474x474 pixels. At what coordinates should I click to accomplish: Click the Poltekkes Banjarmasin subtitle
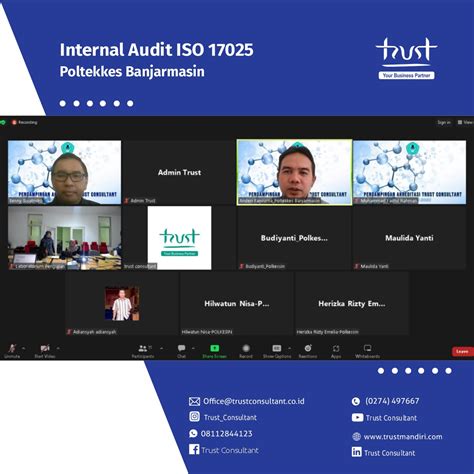132,72
